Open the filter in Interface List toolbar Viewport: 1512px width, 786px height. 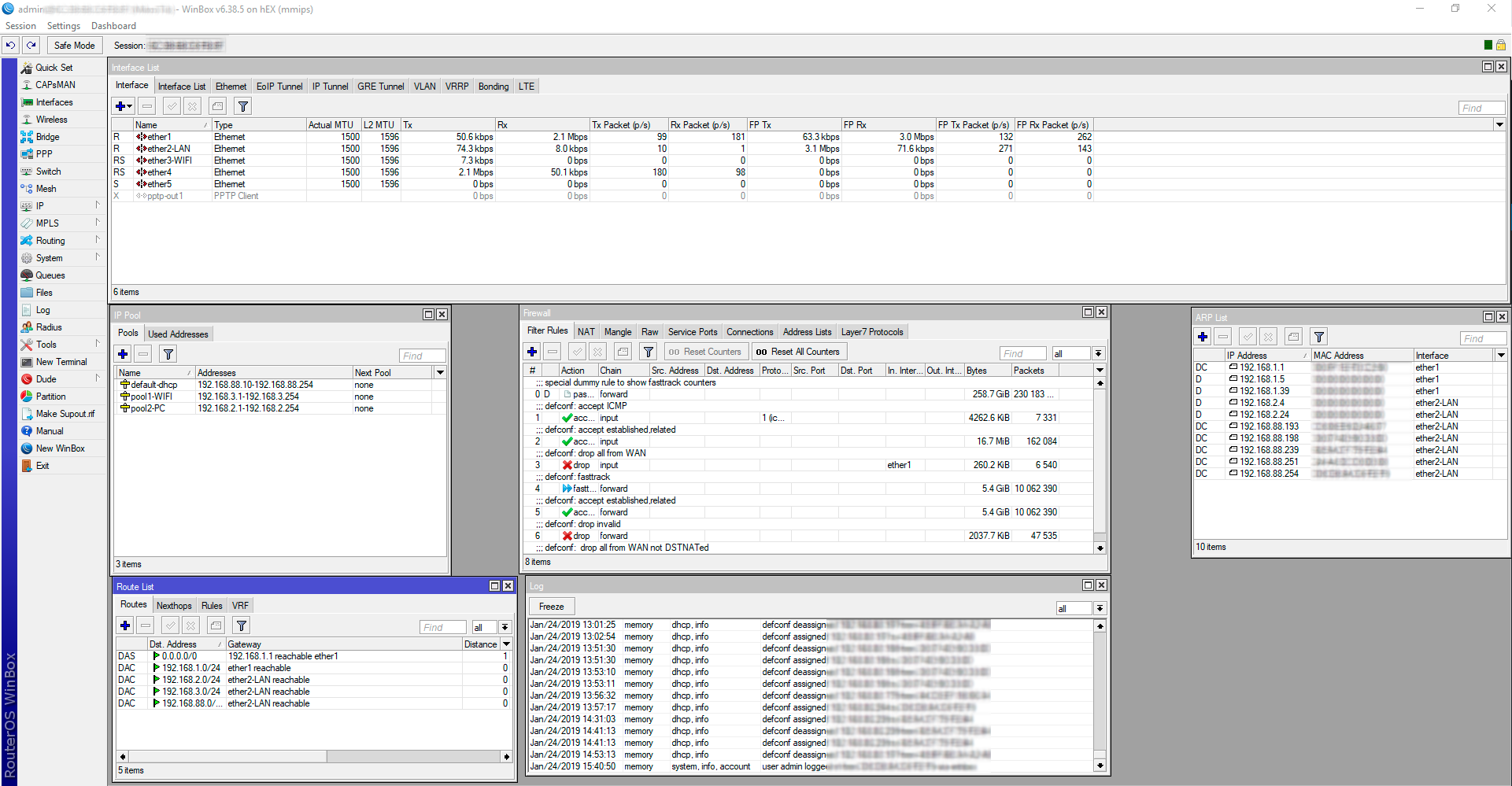(243, 106)
